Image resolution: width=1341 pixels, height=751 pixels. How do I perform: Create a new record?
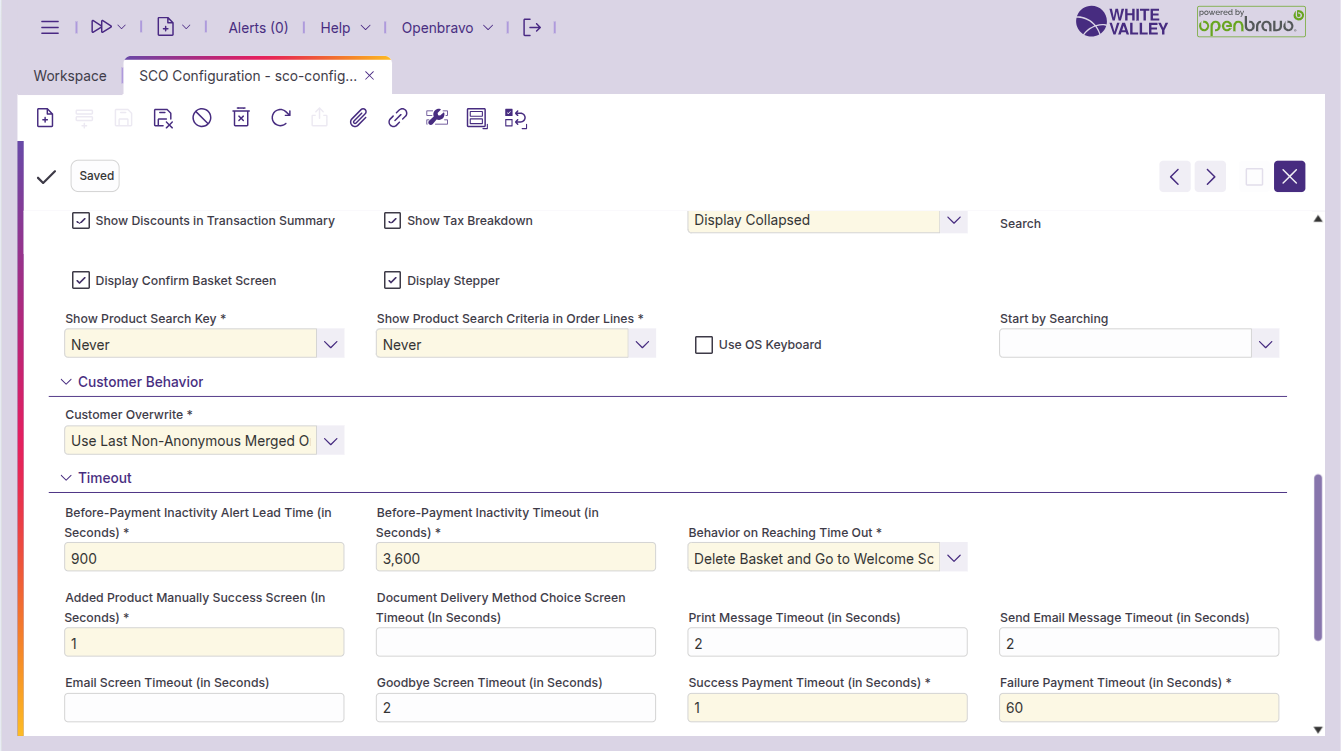[x=44, y=117]
